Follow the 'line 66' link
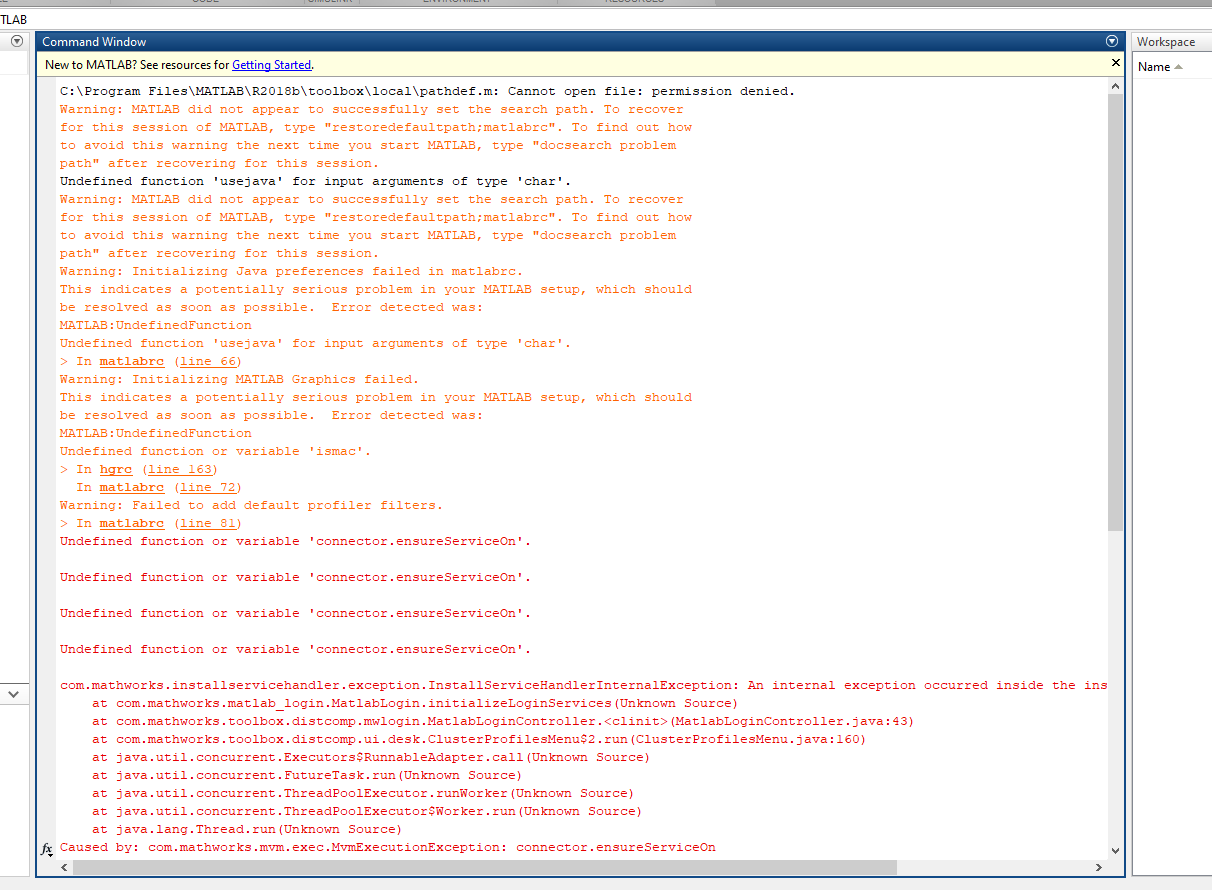Screen dimensions: 1212x890 (x=209, y=361)
